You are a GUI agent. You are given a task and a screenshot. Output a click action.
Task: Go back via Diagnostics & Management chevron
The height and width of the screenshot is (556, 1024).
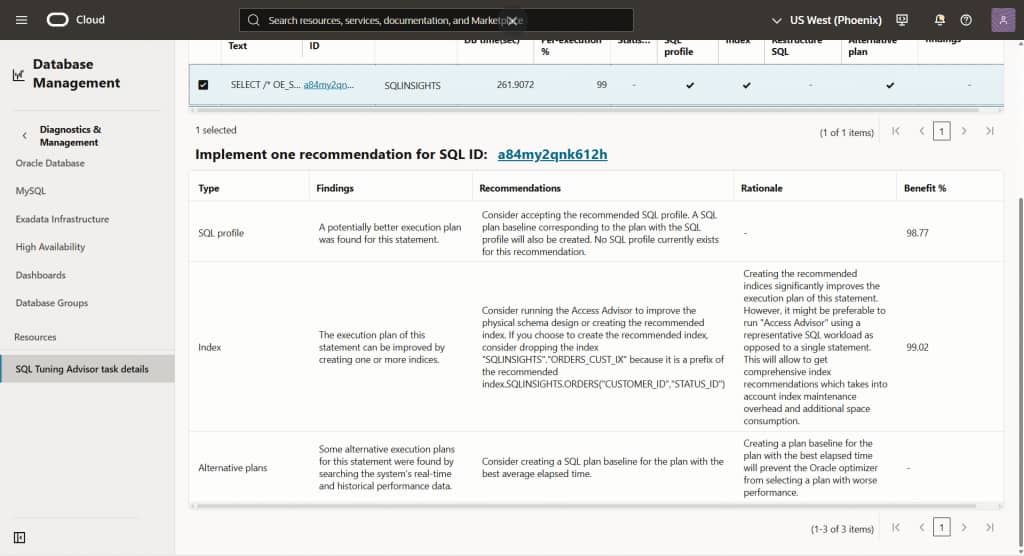24,136
